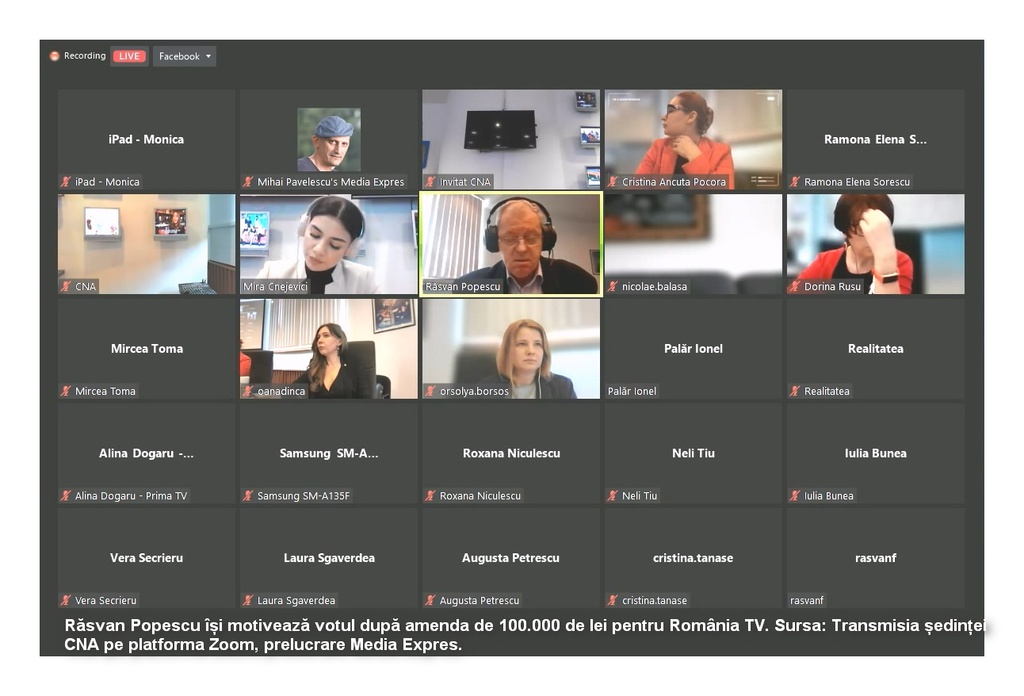Click muted mic icon beside the CNA label

coord(66,287)
